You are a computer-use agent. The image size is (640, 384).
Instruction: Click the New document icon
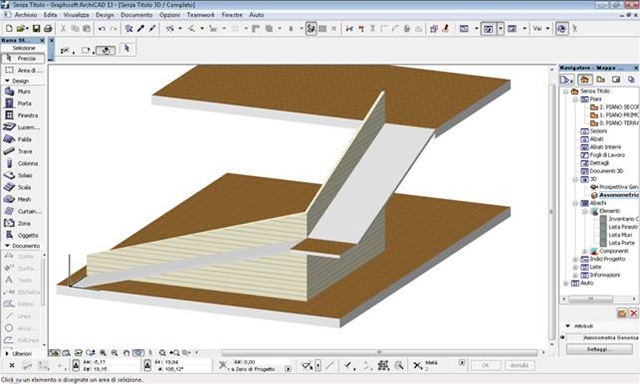(9, 29)
